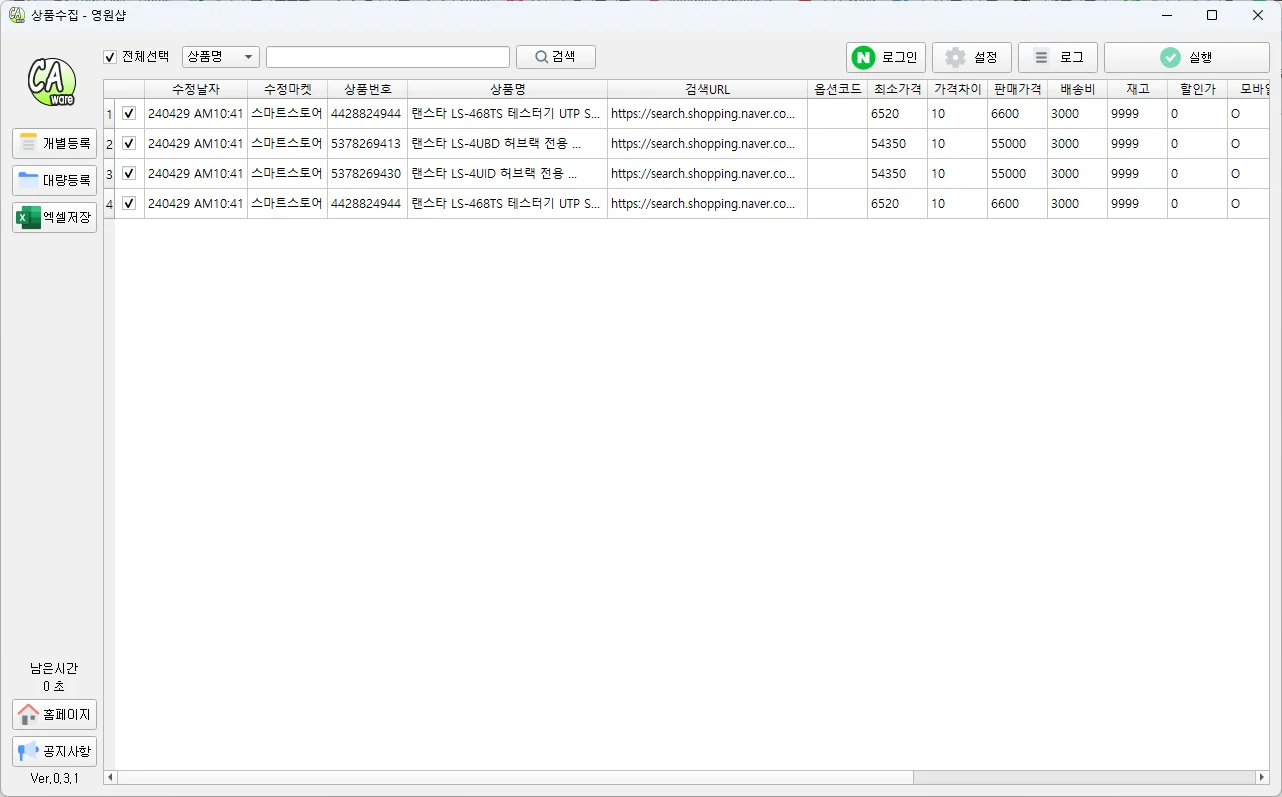Click the window title bar app icon

[x=17, y=15]
